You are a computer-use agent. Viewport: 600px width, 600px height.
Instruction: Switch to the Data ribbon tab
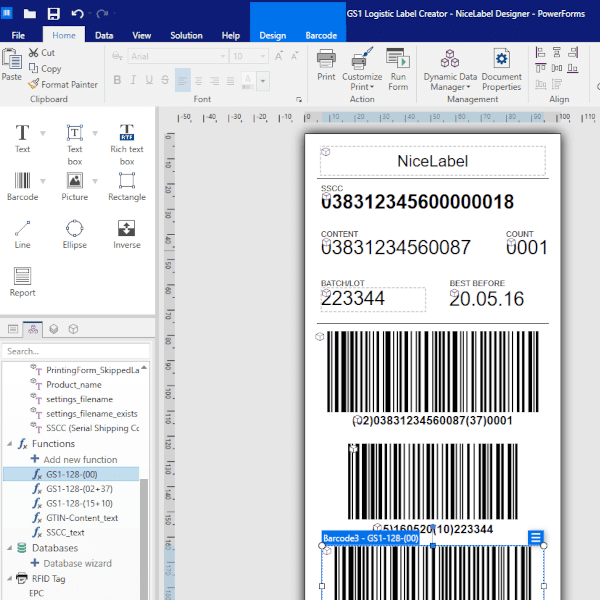pos(104,36)
